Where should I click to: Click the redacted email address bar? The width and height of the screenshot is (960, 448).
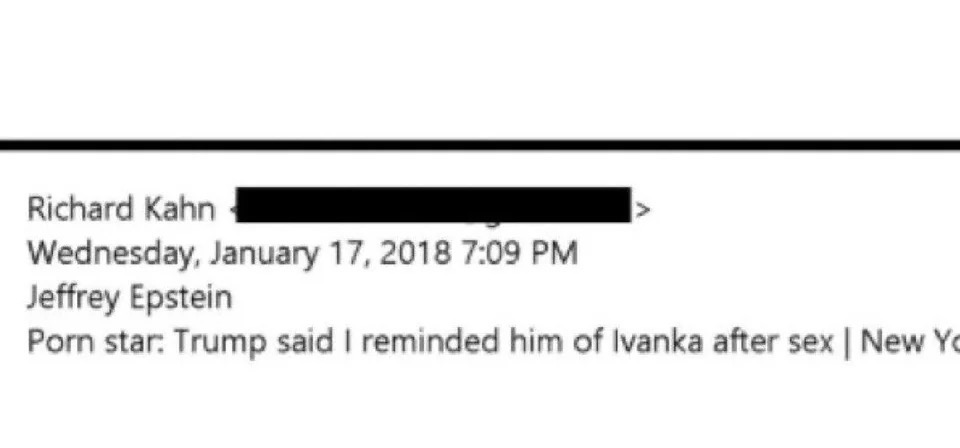[435, 206]
